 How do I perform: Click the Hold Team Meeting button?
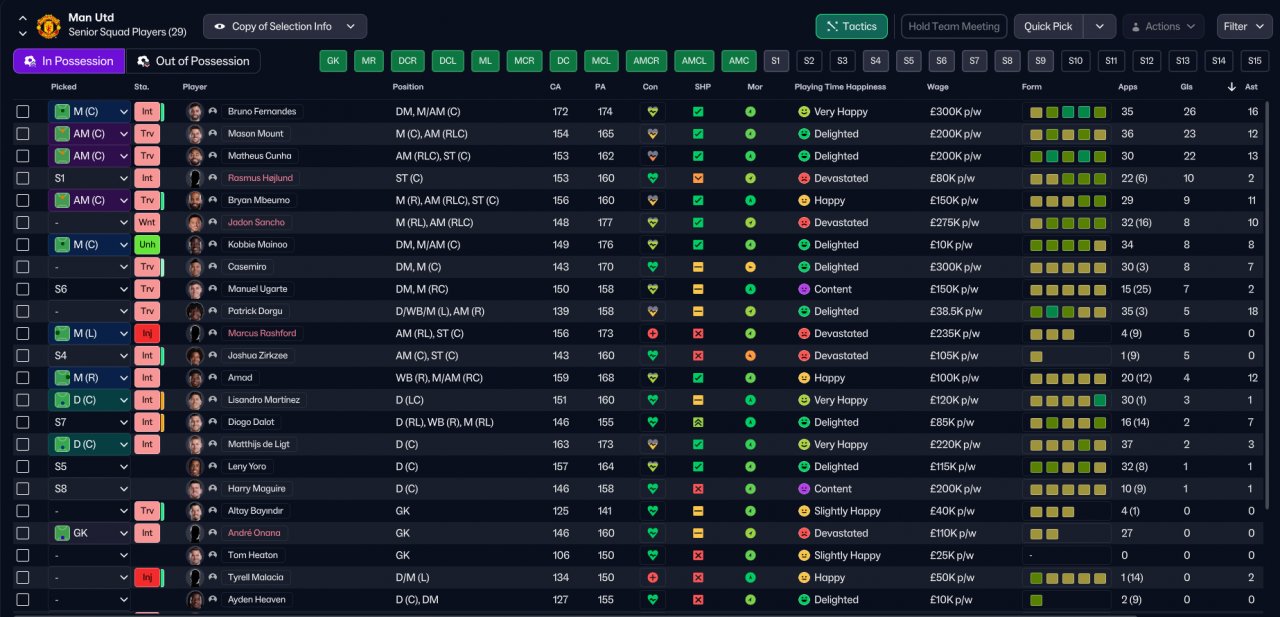(954, 27)
